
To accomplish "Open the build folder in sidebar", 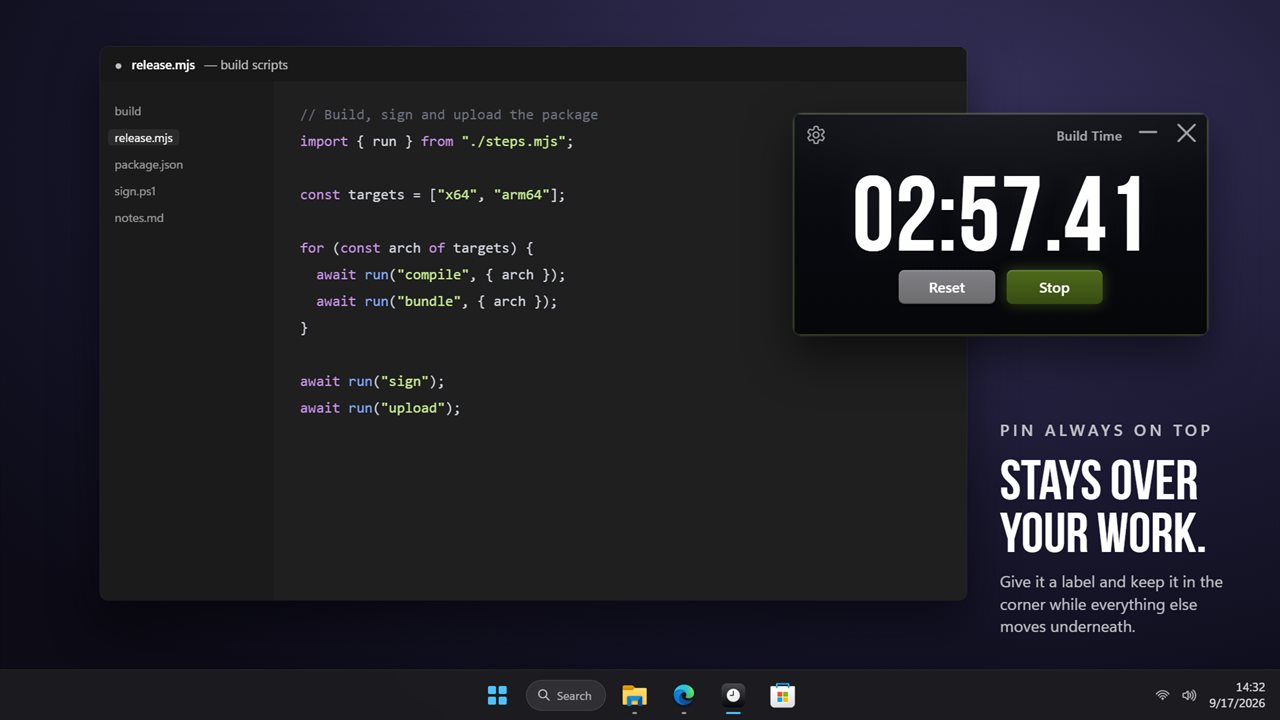I will pos(128,111).
